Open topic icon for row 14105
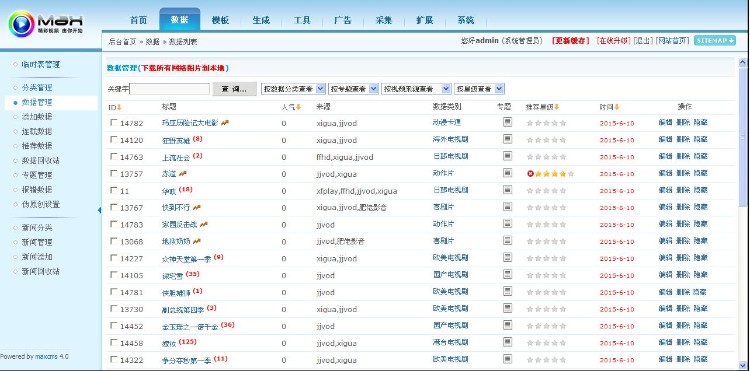 point(507,274)
